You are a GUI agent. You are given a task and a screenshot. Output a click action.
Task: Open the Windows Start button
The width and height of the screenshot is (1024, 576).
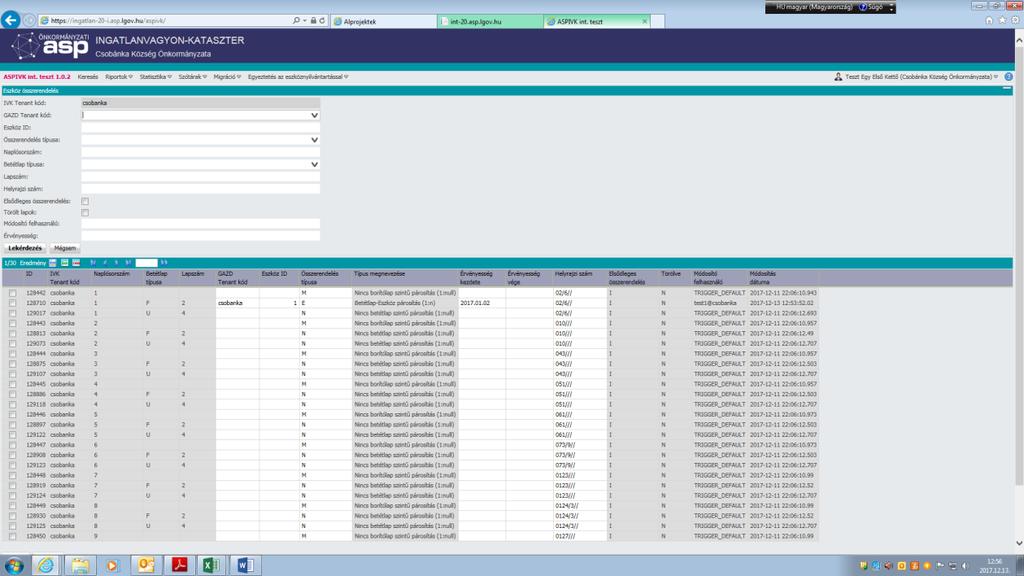tap(14, 565)
